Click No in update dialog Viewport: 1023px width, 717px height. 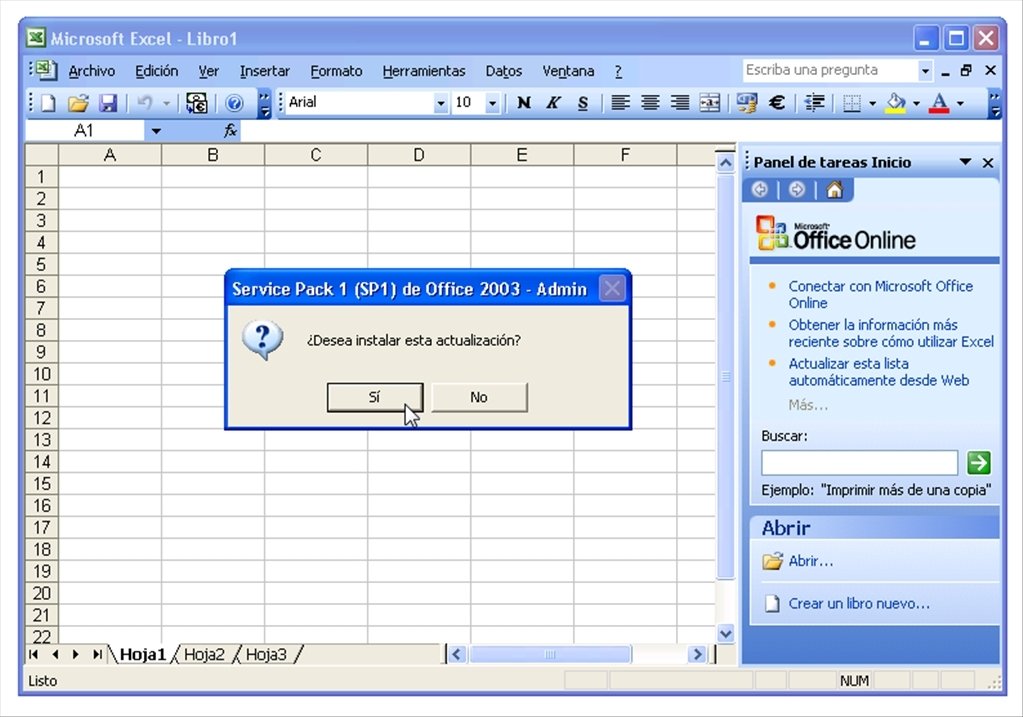pyautogui.click(x=479, y=397)
